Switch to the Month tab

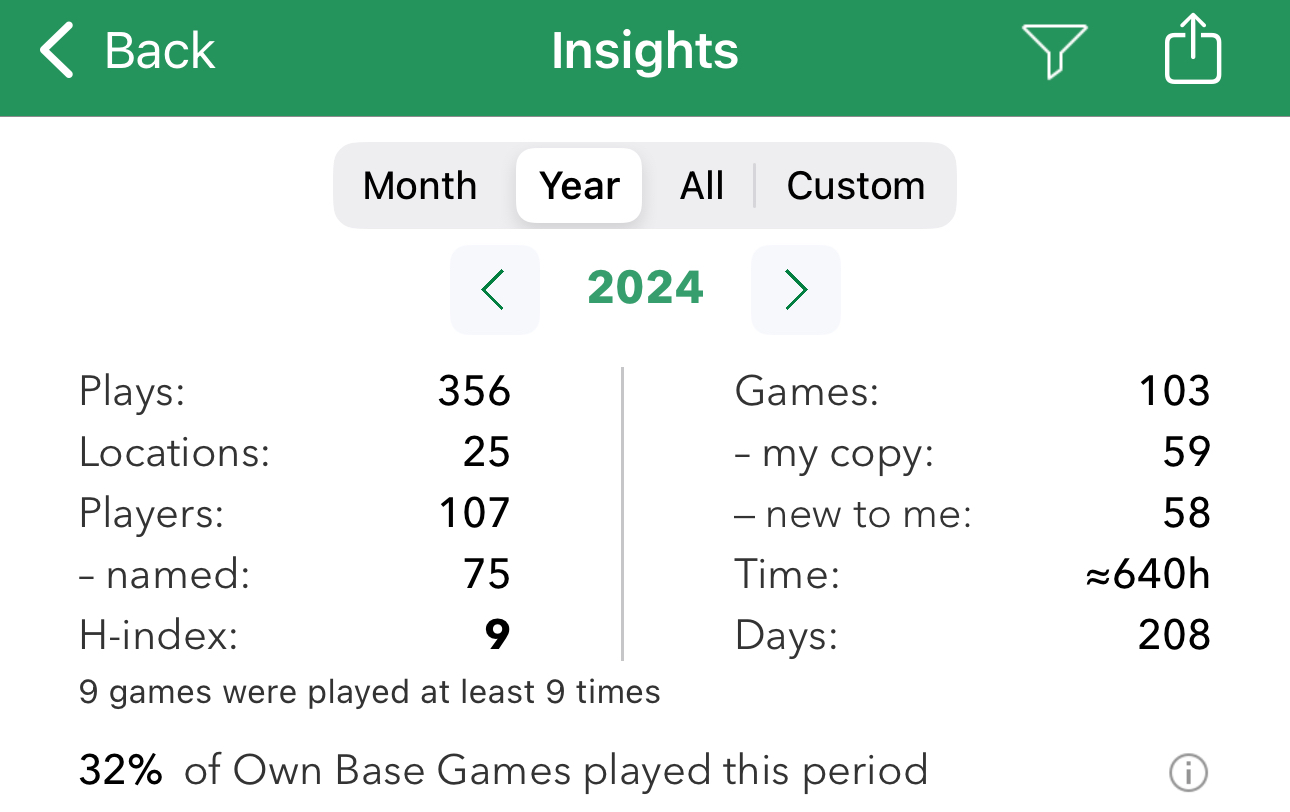pyautogui.click(x=420, y=186)
